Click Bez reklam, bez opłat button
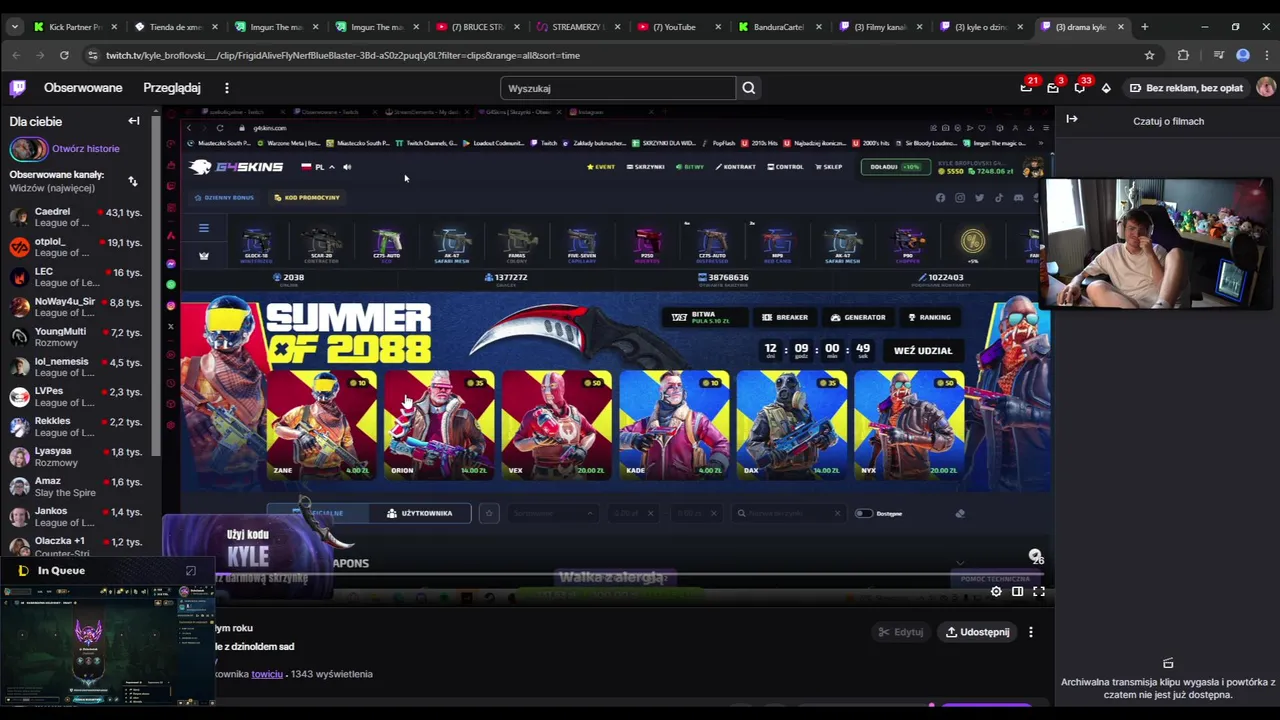Image resolution: width=1280 pixels, height=720 pixels. click(1186, 88)
